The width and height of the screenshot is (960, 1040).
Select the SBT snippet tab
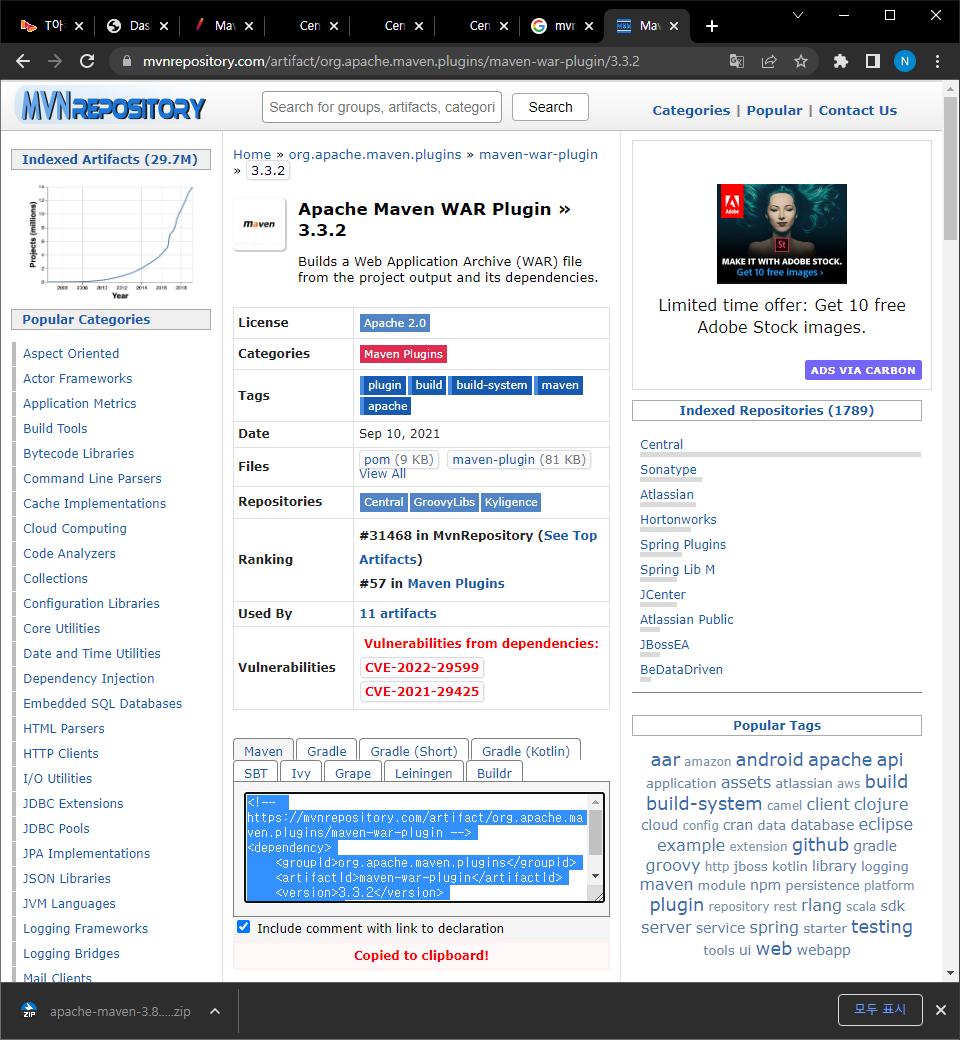coord(255,773)
